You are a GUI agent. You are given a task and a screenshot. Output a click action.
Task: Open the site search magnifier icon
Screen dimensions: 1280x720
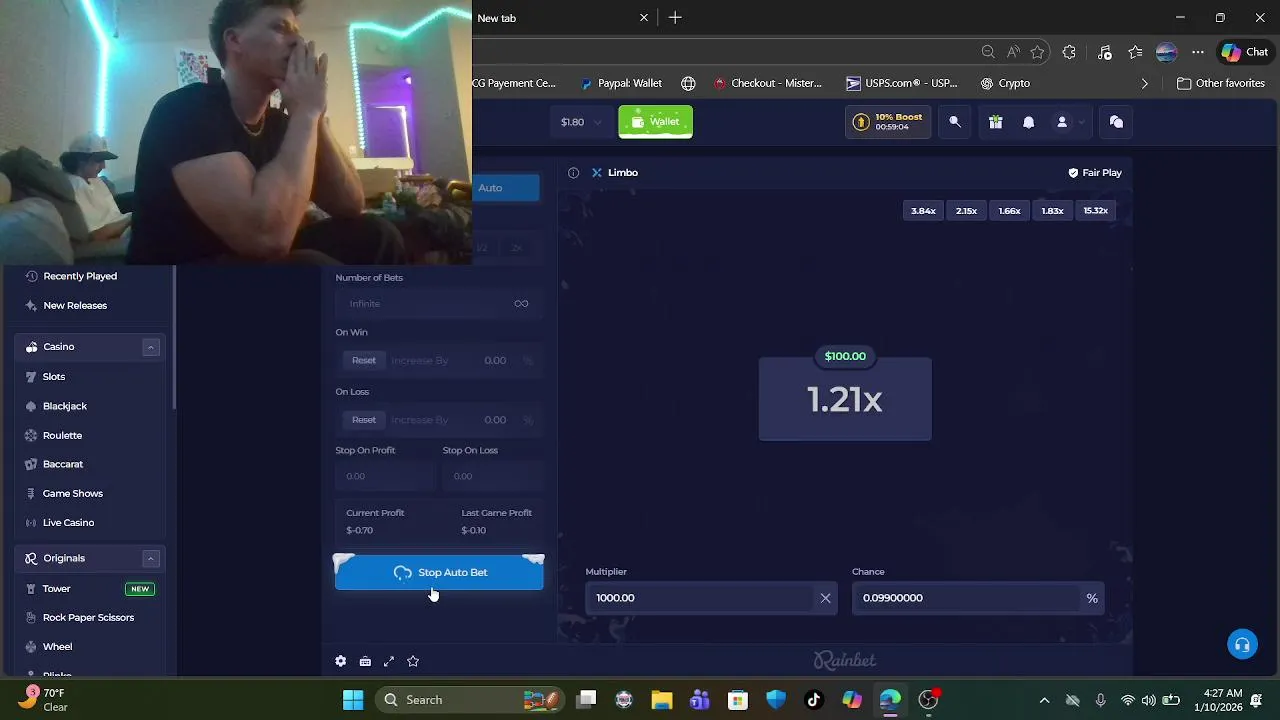coord(955,122)
